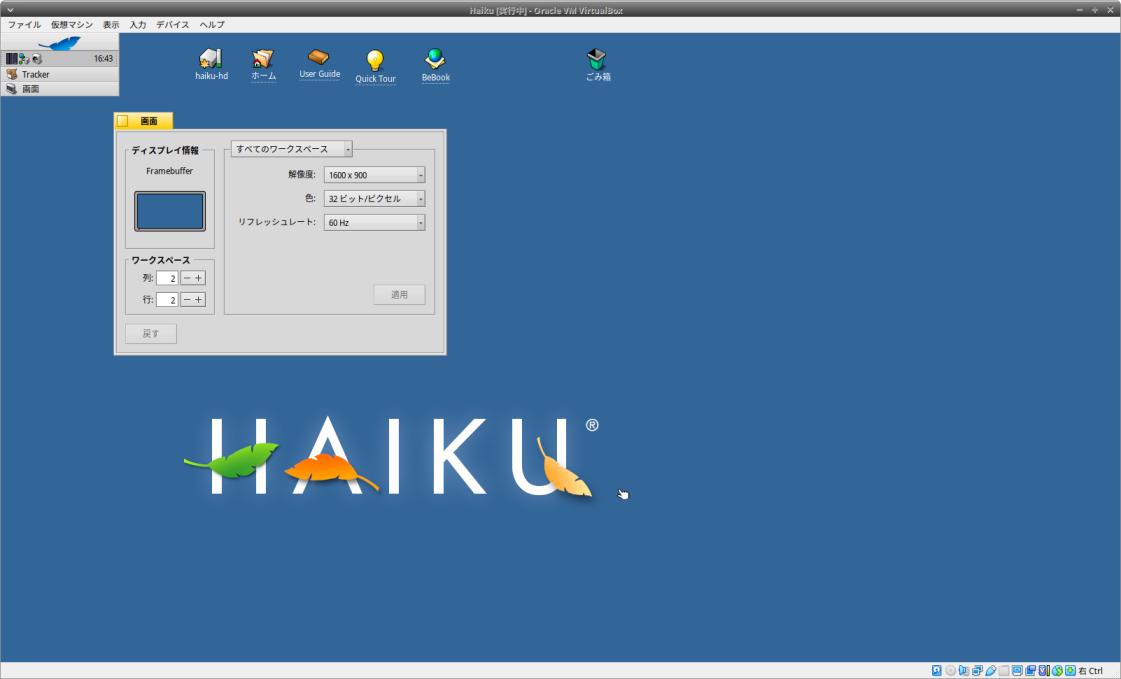The image size is (1121, 679).
Task: Open the 表示 menu
Action: (x=111, y=24)
